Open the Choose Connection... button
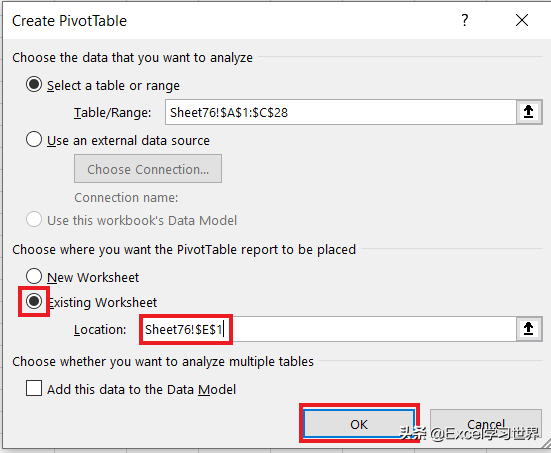Viewport: 551px width, 453px height. click(148, 169)
